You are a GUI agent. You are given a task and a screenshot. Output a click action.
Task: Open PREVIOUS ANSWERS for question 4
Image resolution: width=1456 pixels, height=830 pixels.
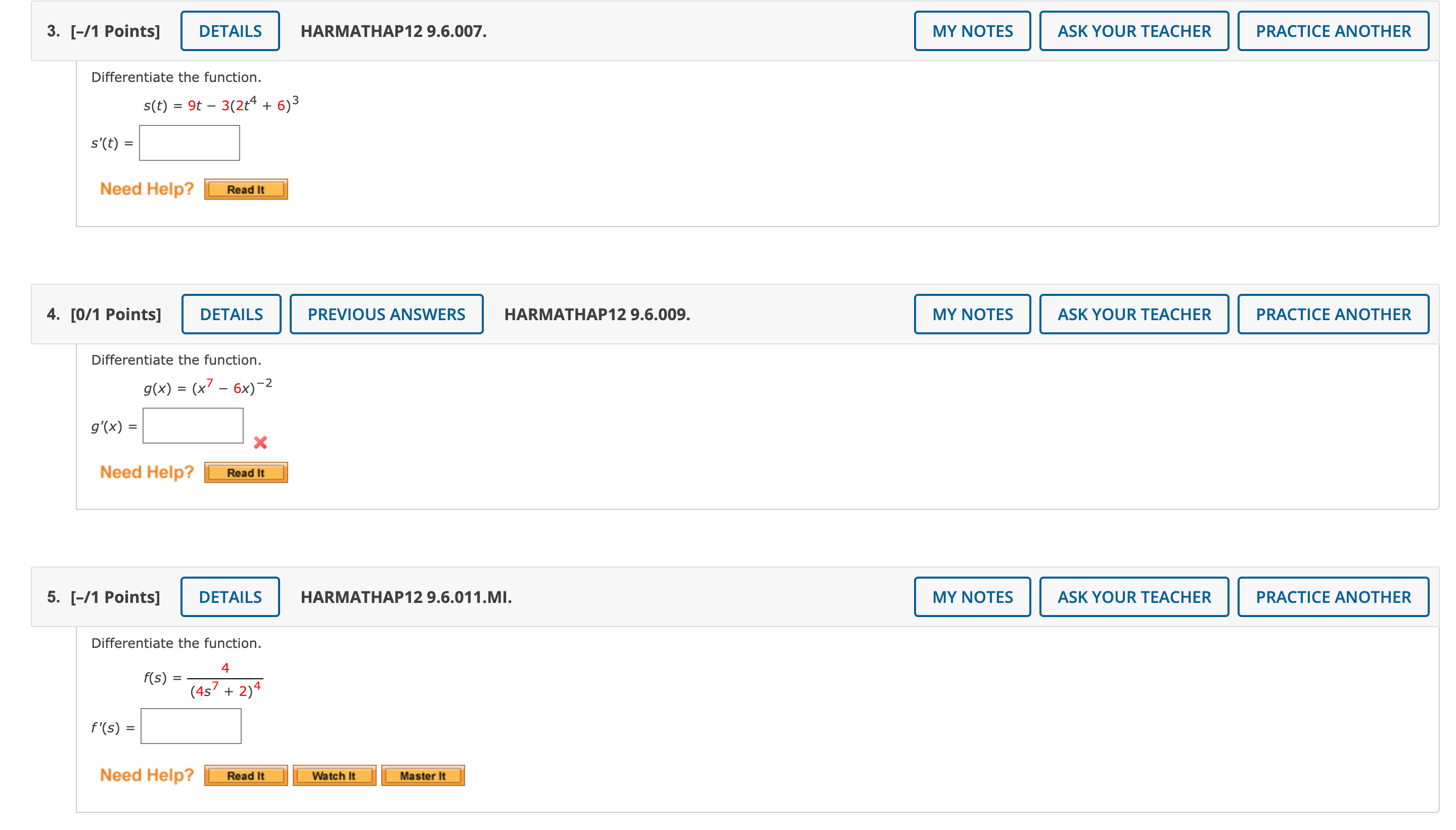click(x=386, y=314)
